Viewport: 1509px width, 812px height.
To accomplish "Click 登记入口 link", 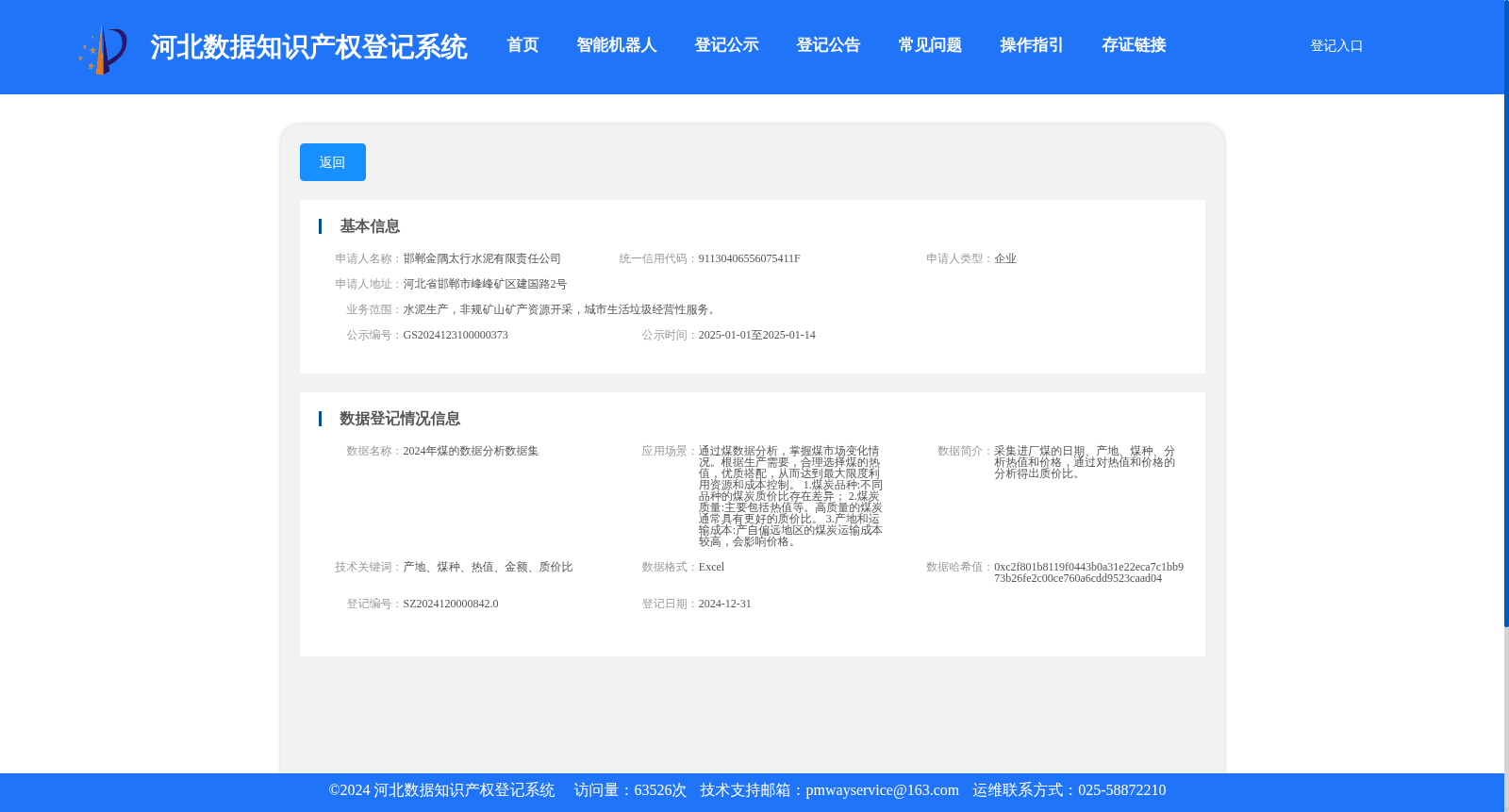I will click(x=1336, y=45).
